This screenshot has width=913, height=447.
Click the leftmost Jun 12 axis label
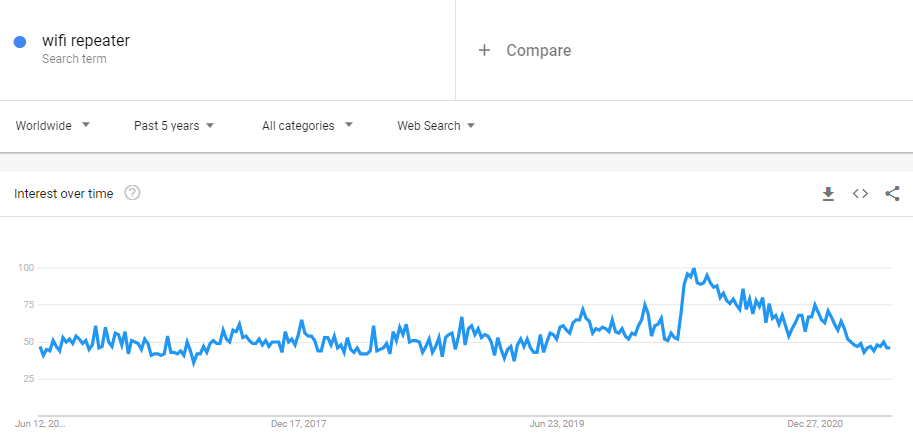coord(40,424)
